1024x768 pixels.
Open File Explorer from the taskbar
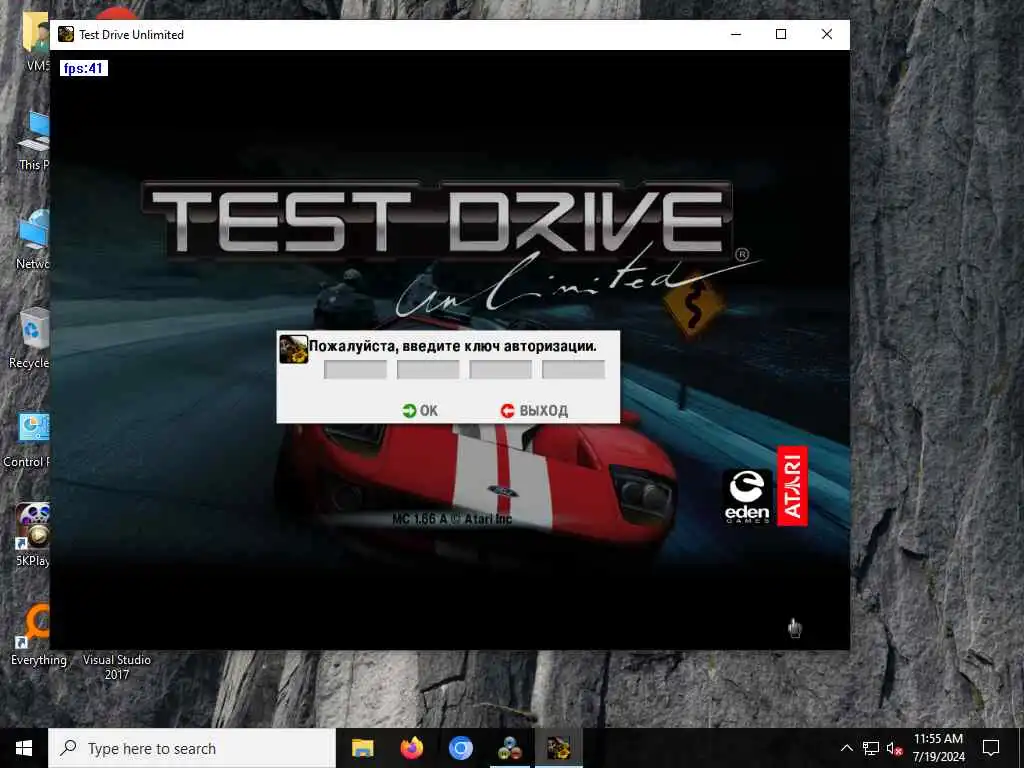362,748
